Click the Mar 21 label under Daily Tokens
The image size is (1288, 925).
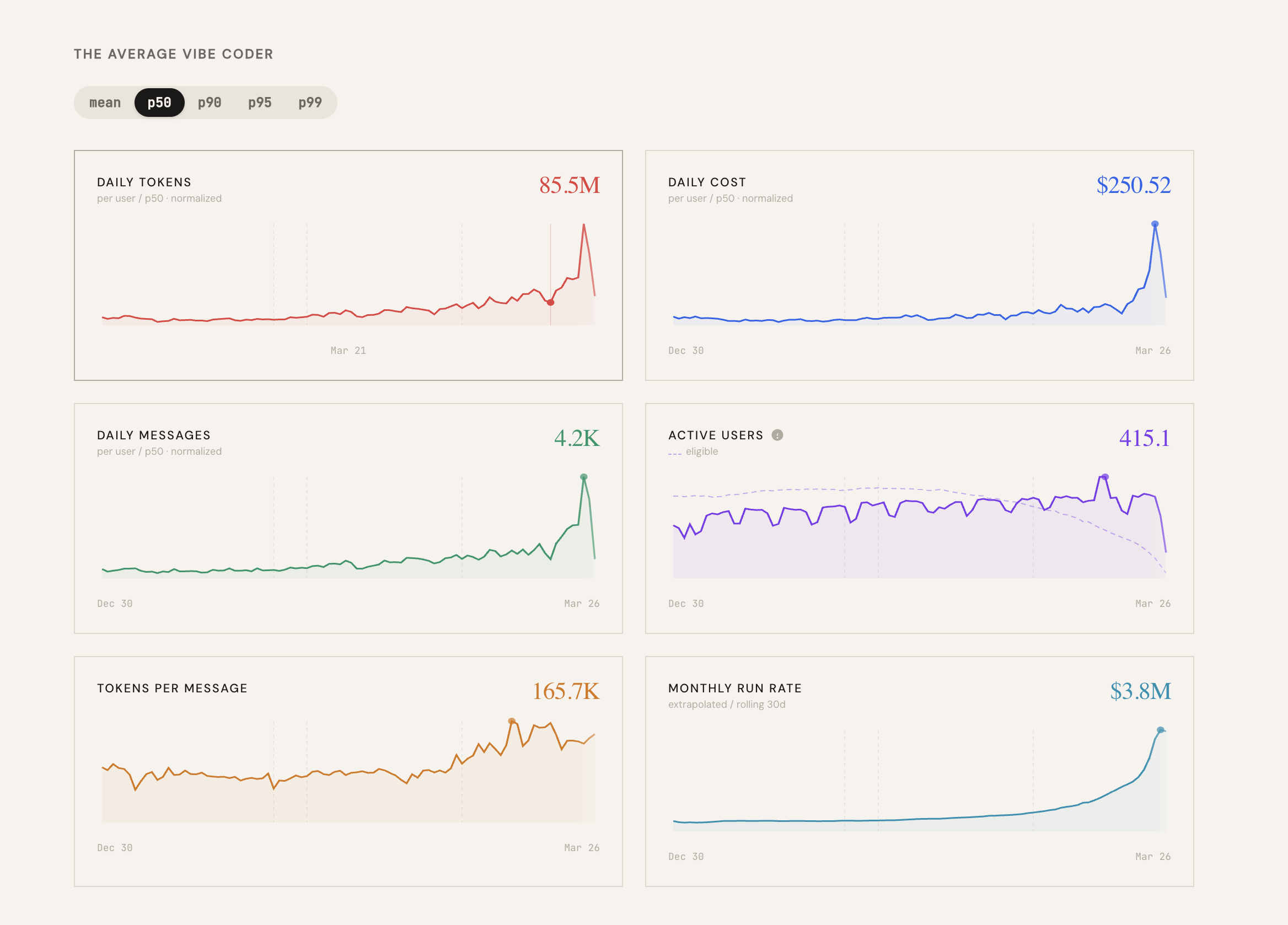pyautogui.click(x=348, y=351)
